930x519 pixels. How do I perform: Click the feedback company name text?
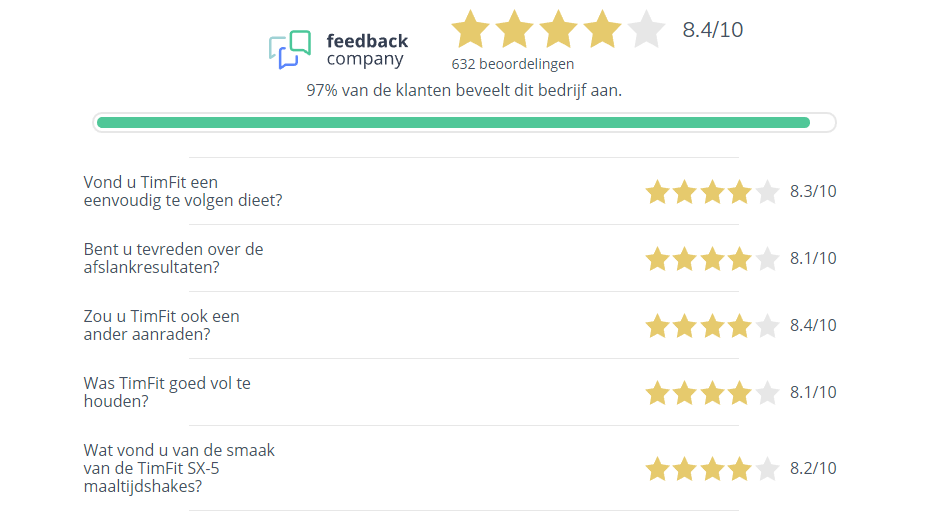coord(367,50)
